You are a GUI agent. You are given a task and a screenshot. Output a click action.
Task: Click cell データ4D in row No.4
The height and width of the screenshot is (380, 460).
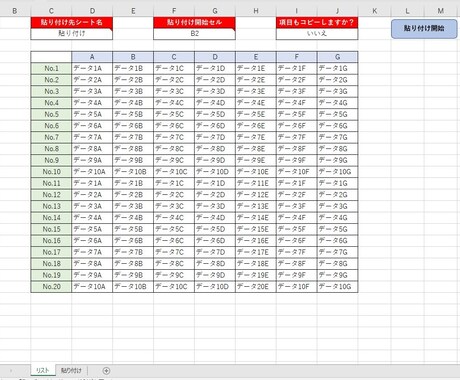[x=215, y=103]
